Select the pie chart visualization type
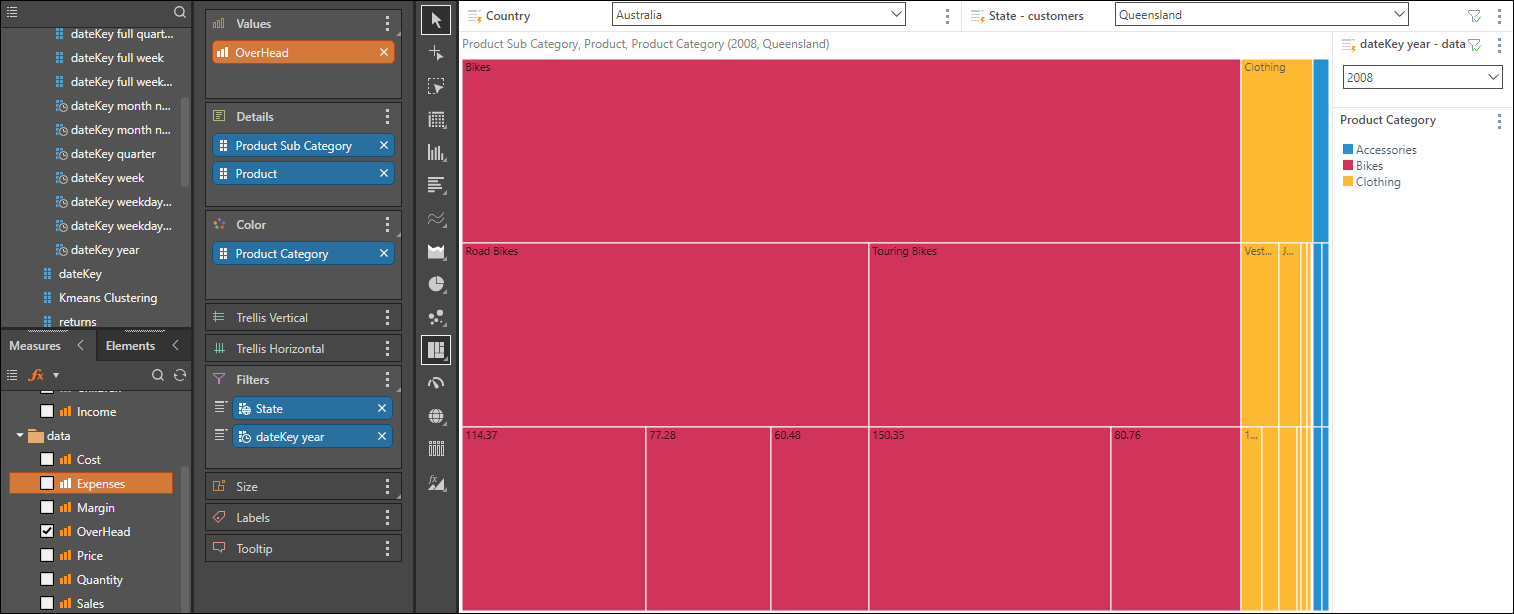This screenshot has width=1514, height=614. [436, 284]
